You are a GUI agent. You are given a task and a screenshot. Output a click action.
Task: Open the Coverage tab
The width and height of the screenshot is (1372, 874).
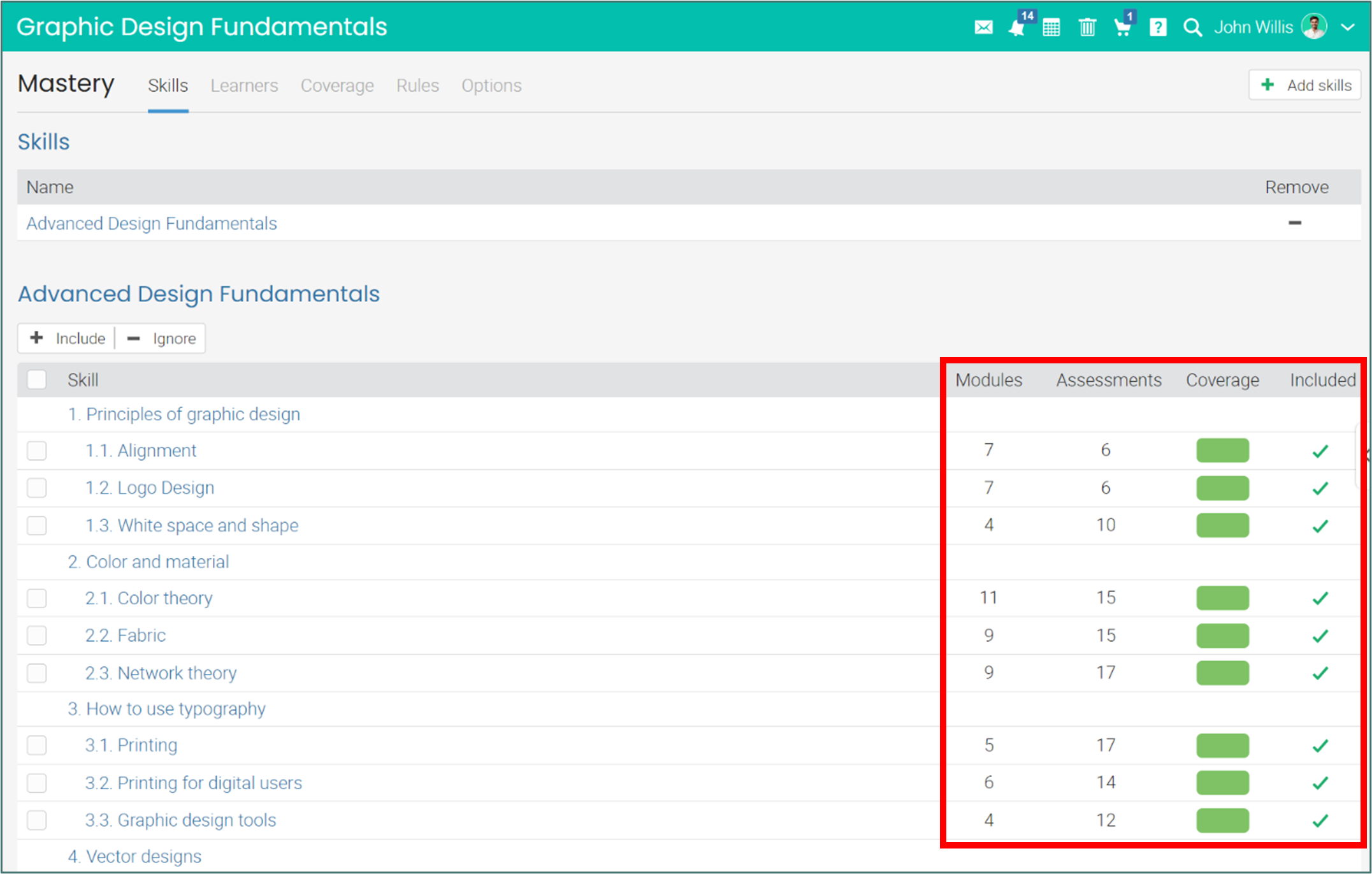[337, 85]
